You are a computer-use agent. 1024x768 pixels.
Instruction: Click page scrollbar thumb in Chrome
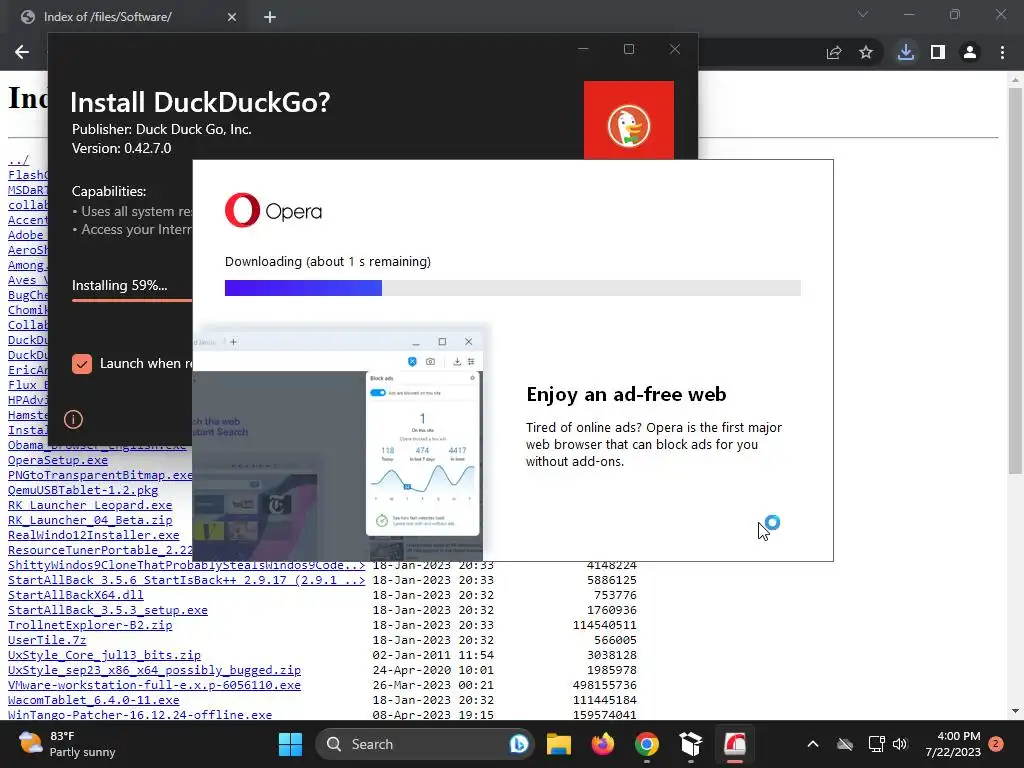tap(1015, 281)
